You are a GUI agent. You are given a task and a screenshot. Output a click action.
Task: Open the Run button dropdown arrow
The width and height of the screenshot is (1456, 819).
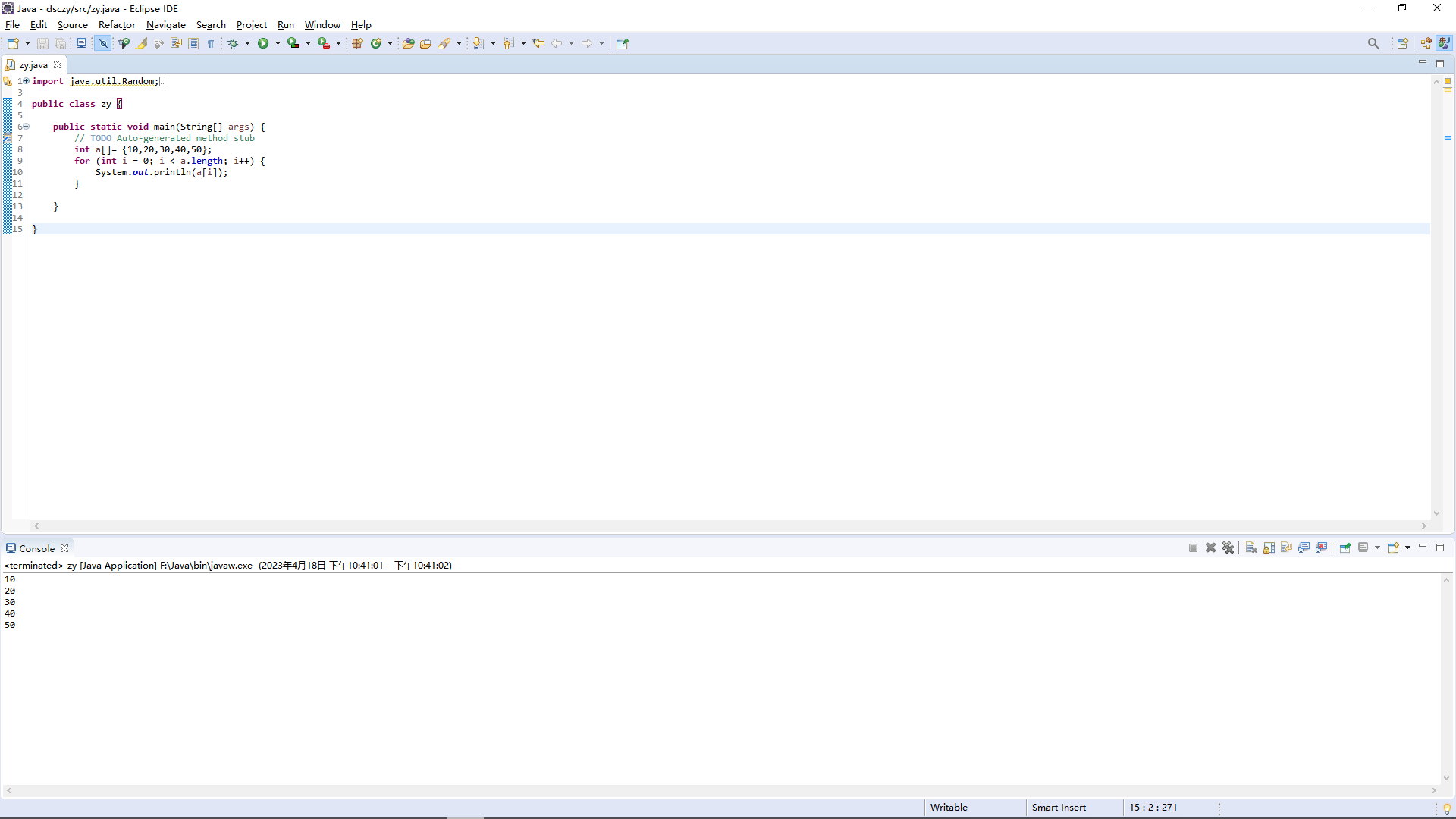[278, 43]
